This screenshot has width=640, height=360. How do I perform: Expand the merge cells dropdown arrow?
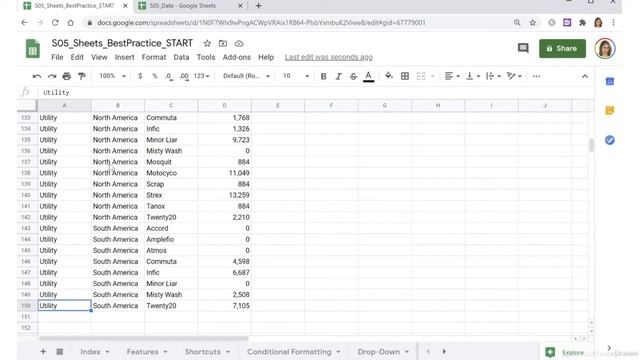click(433, 76)
